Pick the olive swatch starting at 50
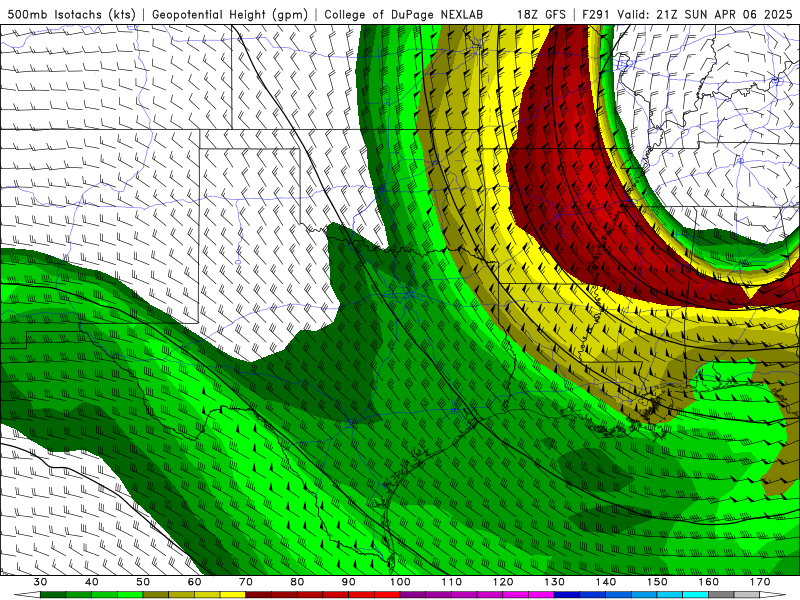 (x=156, y=595)
